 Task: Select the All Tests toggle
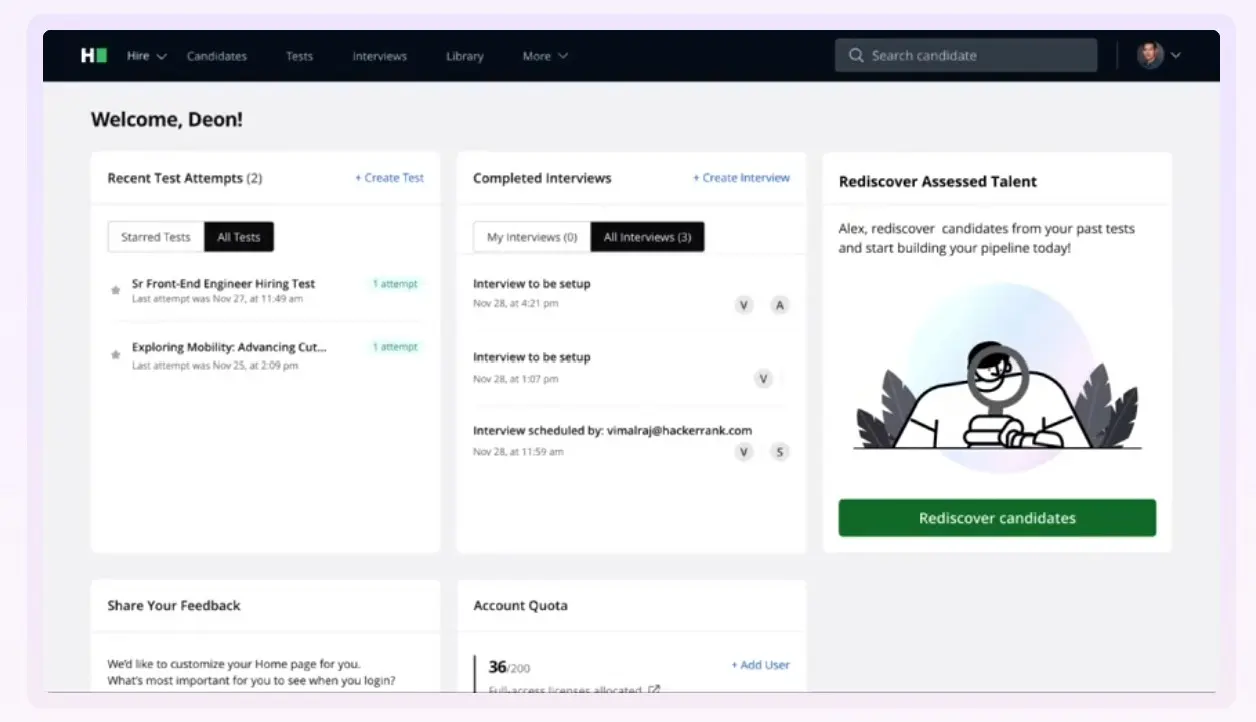tap(239, 237)
